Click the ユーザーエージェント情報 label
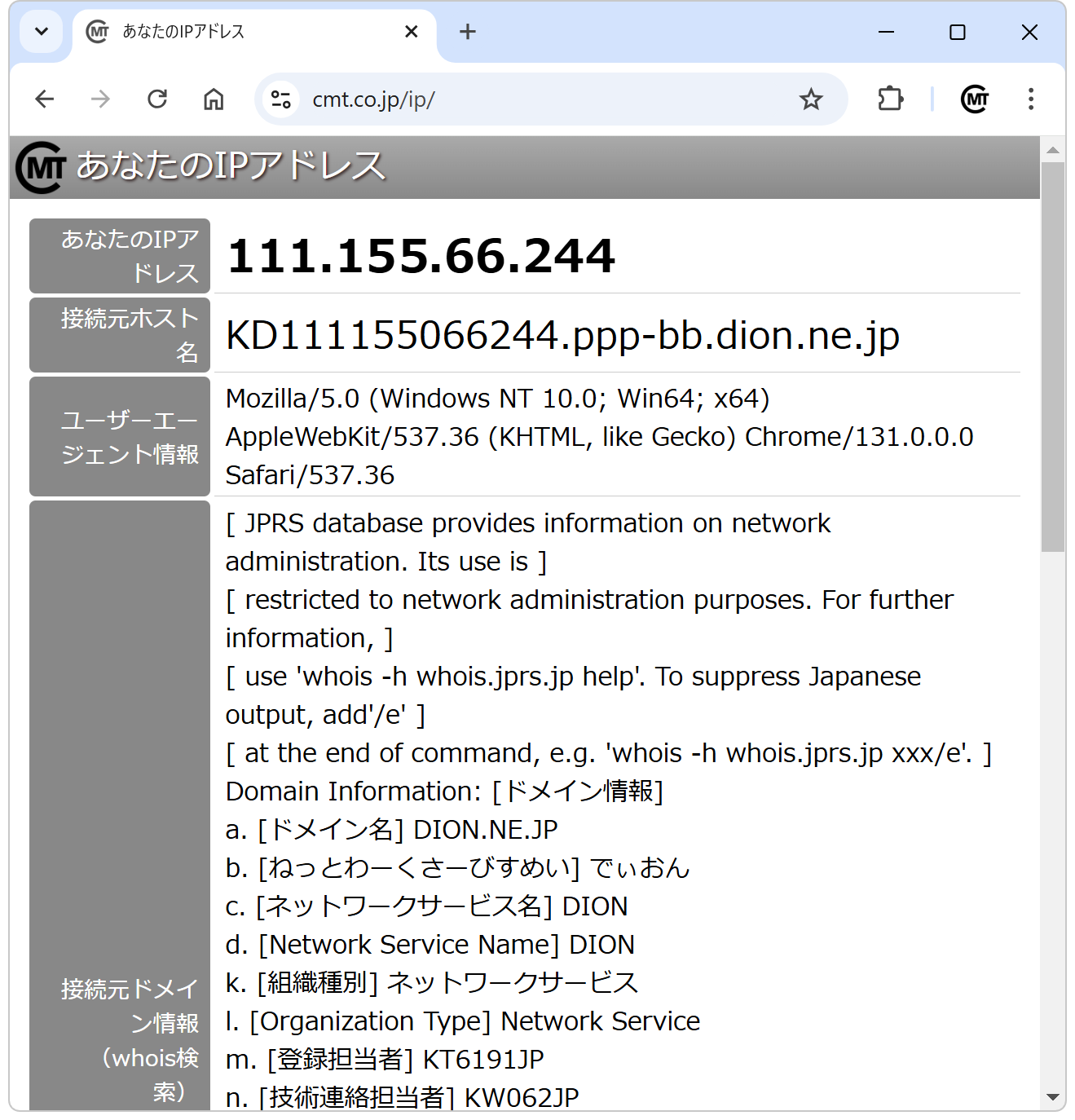This screenshot has width=1075, height=1120. click(120, 437)
